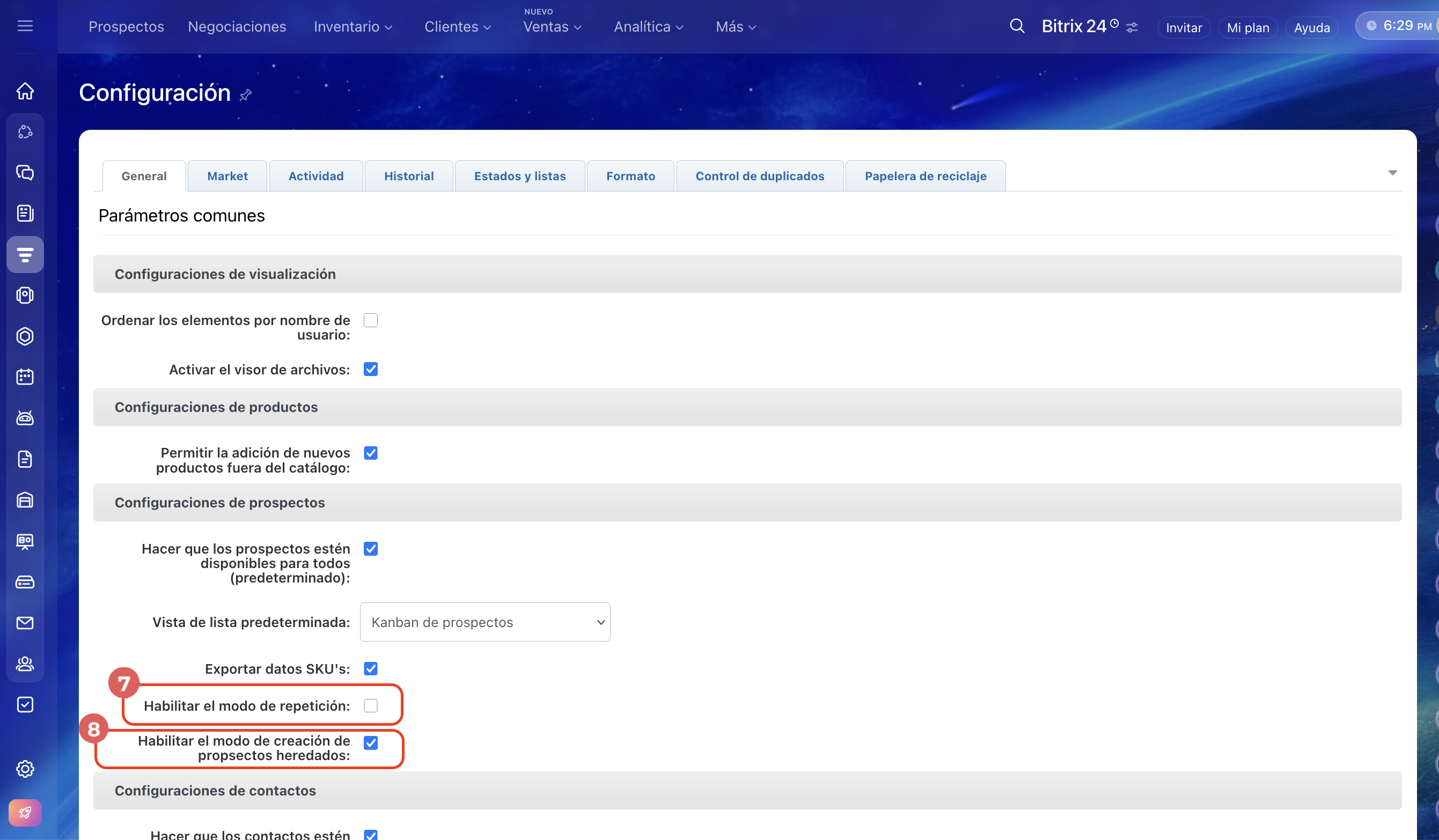Open the chat messenger sidebar icon
This screenshot has width=1439, height=840.
click(25, 173)
